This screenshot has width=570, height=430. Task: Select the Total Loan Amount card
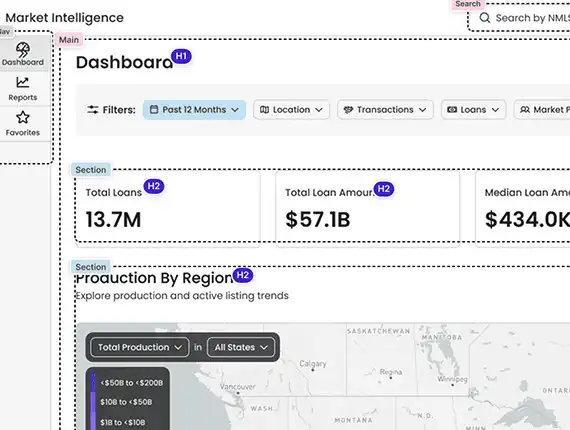368,208
